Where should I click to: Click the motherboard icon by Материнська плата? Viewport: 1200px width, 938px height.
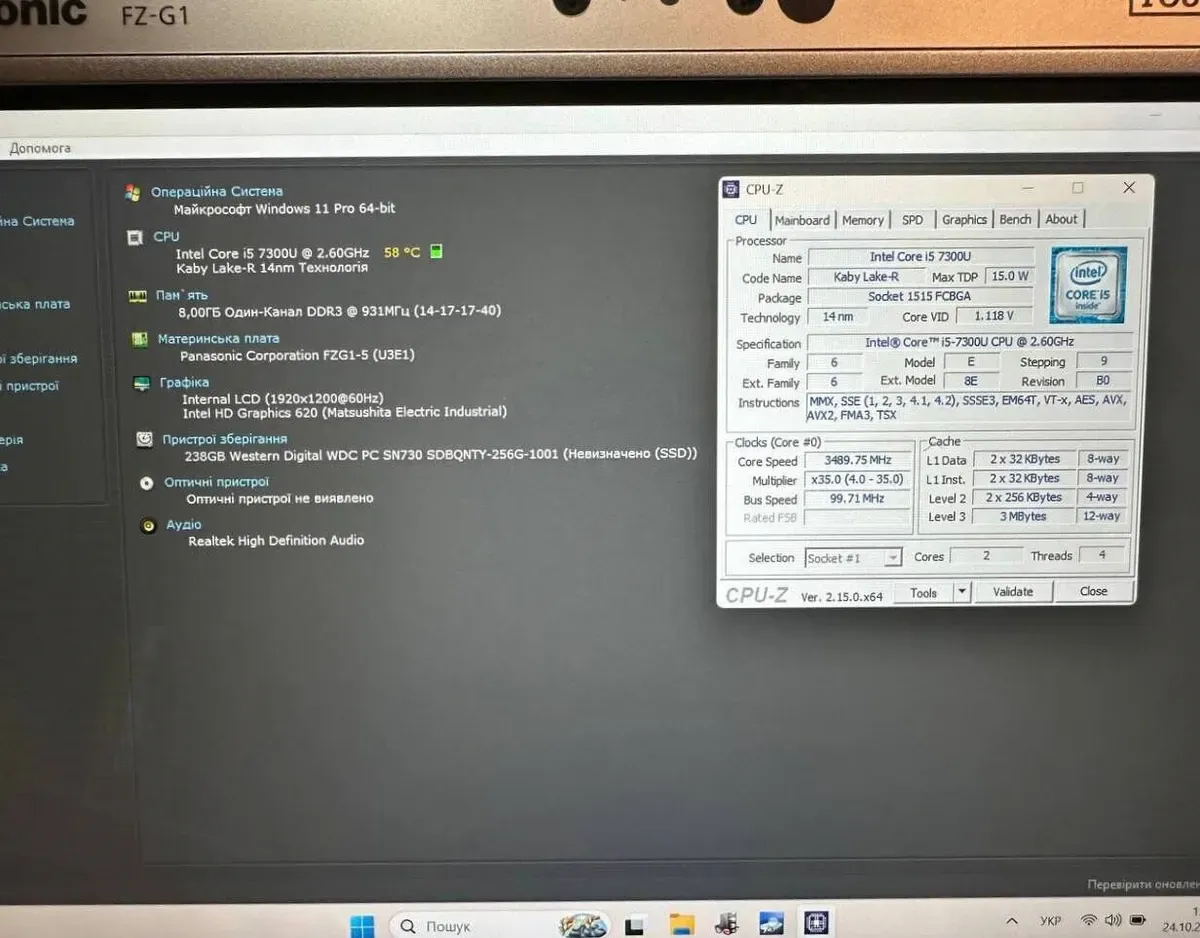140,340
